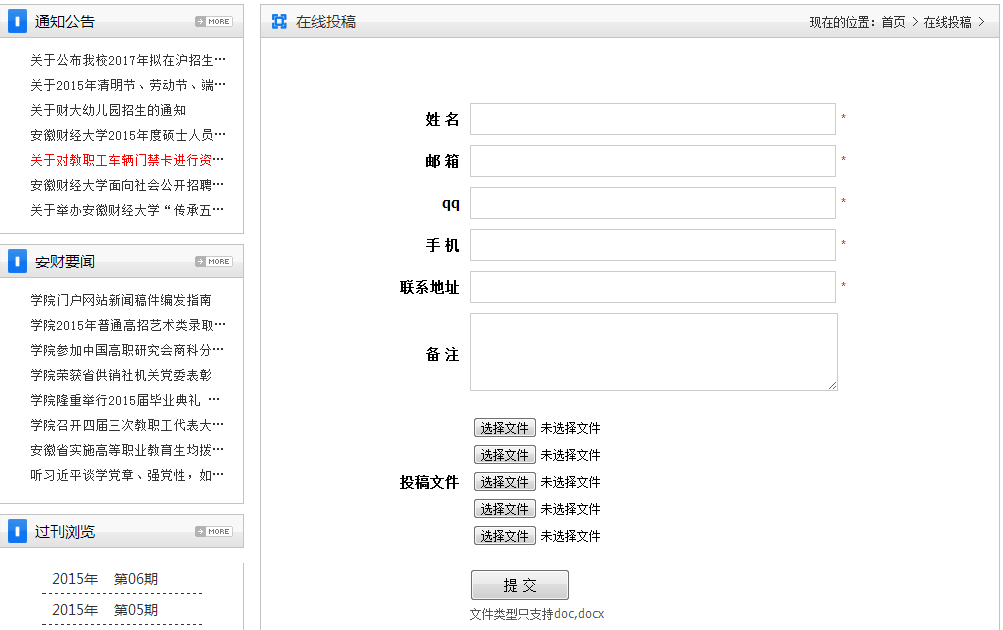Click the second 选择文件 button
Screen dimensions: 1003x630
pyautogui.click(x=504, y=455)
